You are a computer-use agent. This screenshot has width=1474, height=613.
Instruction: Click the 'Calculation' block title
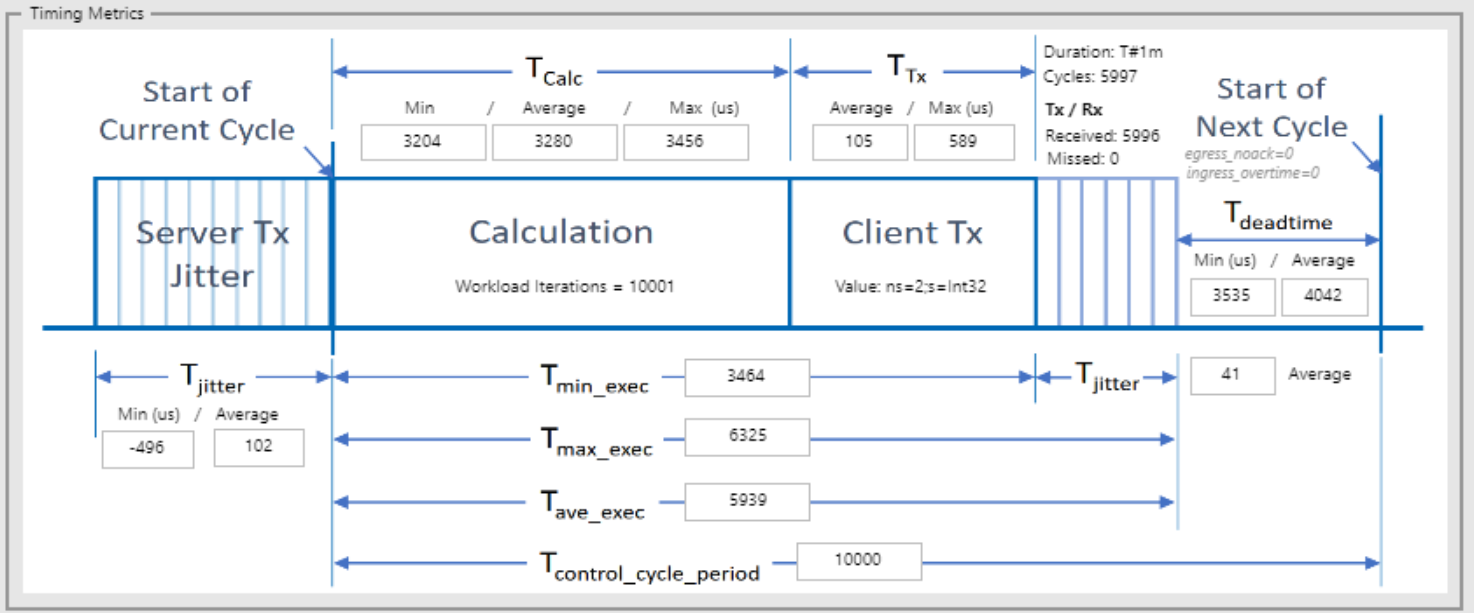pos(561,232)
